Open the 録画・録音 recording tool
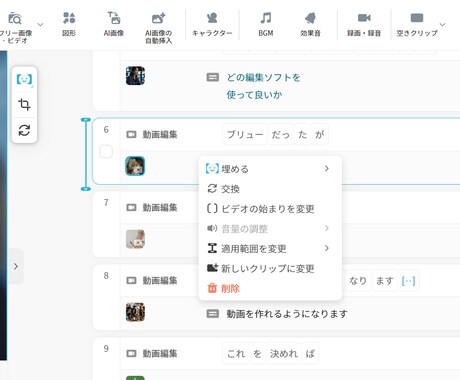Screen dimensions: 460x380 [364, 24]
